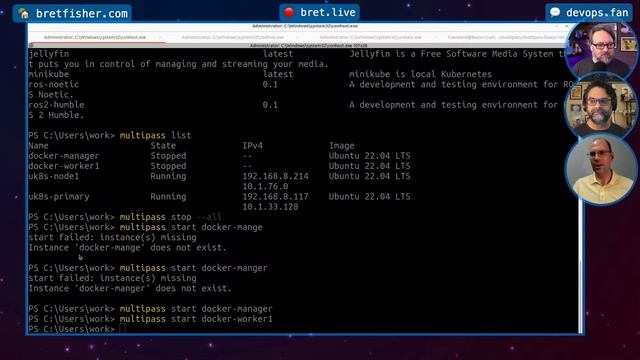
Task: Select the bottom webcam thumbnail with yellow shirt
Action: click(600, 170)
